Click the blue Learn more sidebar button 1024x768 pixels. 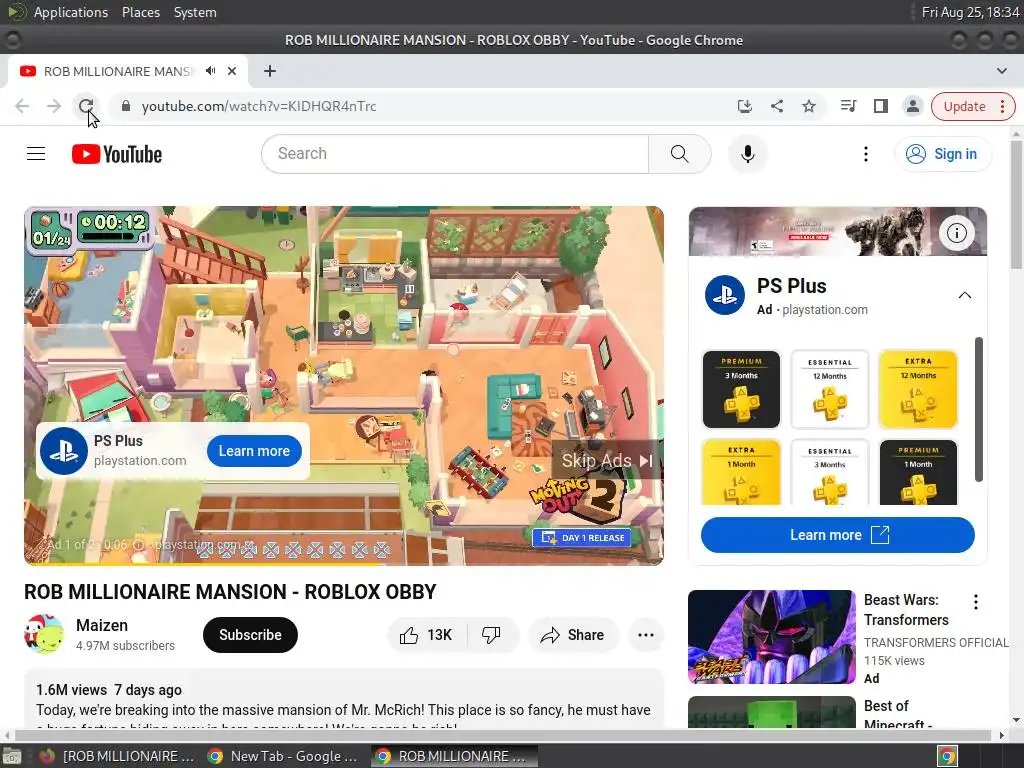[x=838, y=535]
